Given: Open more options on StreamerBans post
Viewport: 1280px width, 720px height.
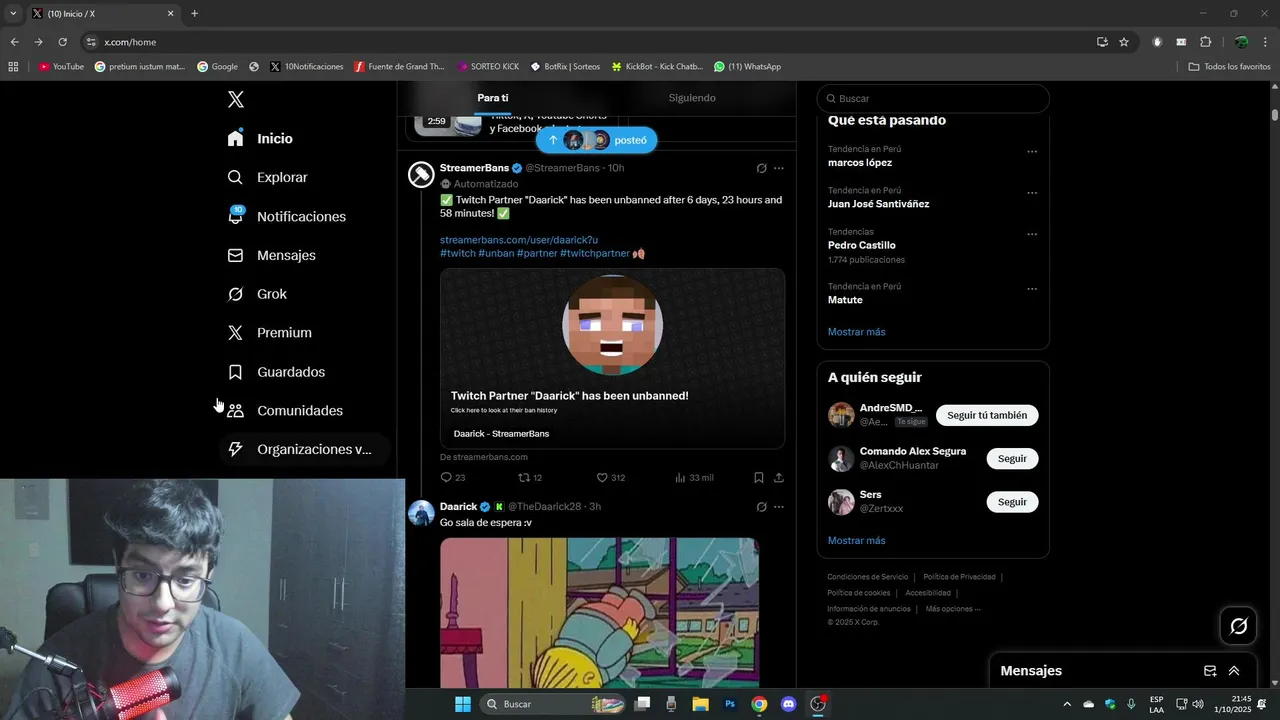Looking at the screenshot, I should [x=779, y=168].
